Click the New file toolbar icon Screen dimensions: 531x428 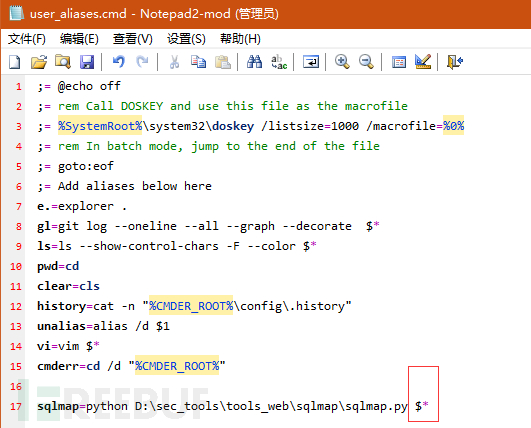(14, 62)
